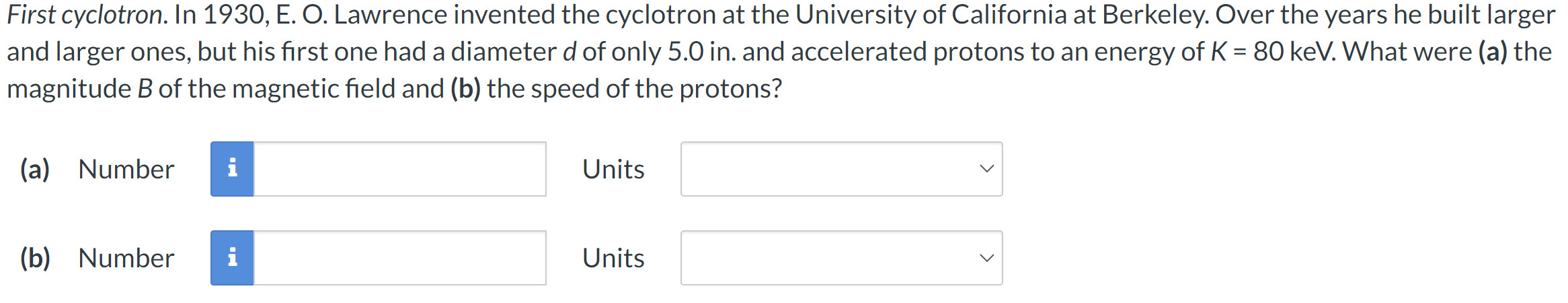
Task: Click the "Number" label in row (b)
Action: click(x=126, y=258)
